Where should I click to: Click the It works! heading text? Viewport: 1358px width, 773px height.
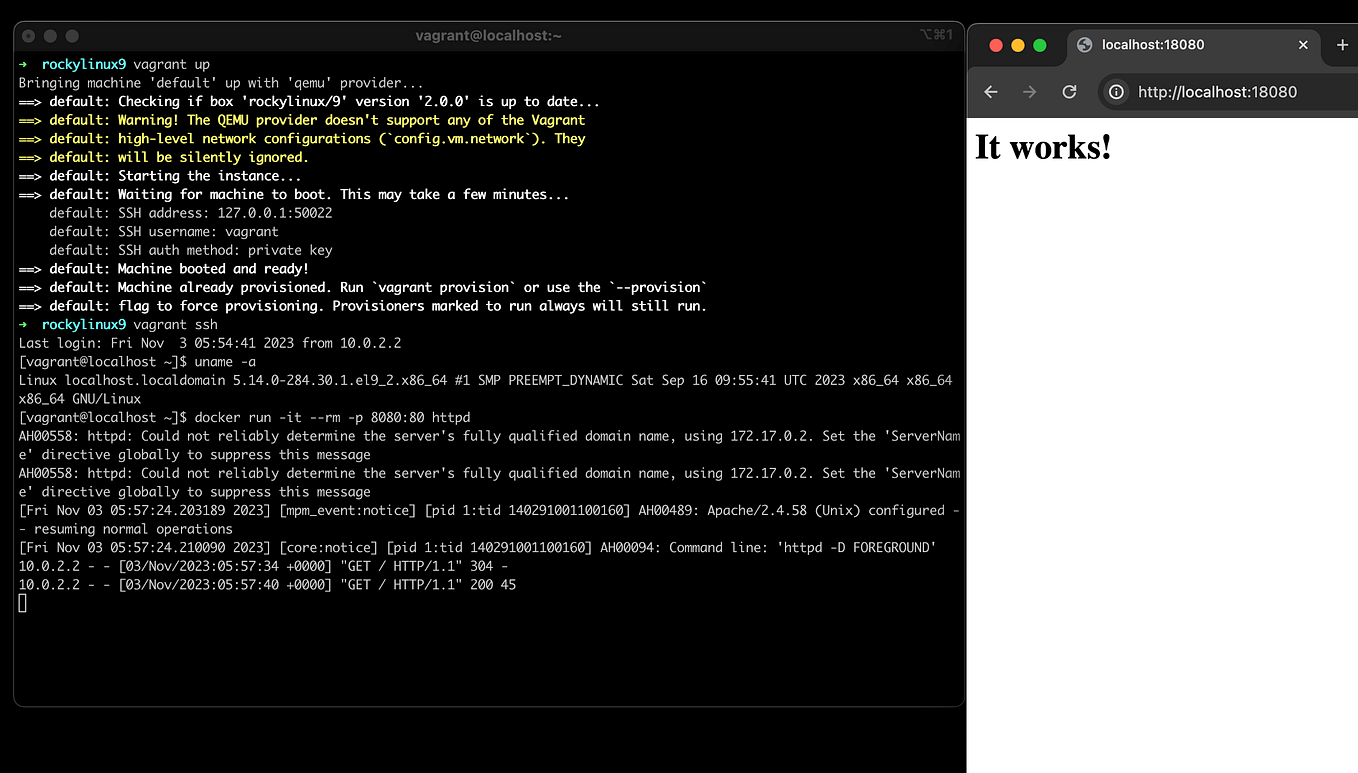point(1042,147)
